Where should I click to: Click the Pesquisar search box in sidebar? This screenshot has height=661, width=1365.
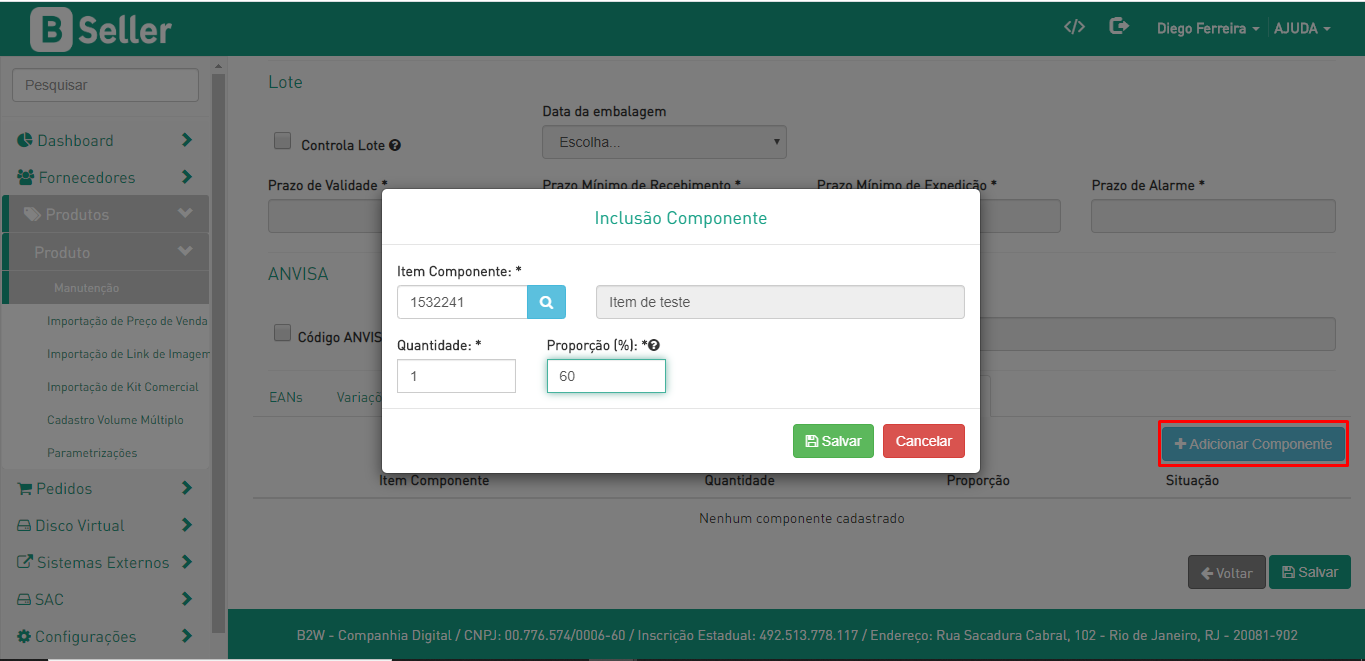click(x=105, y=85)
